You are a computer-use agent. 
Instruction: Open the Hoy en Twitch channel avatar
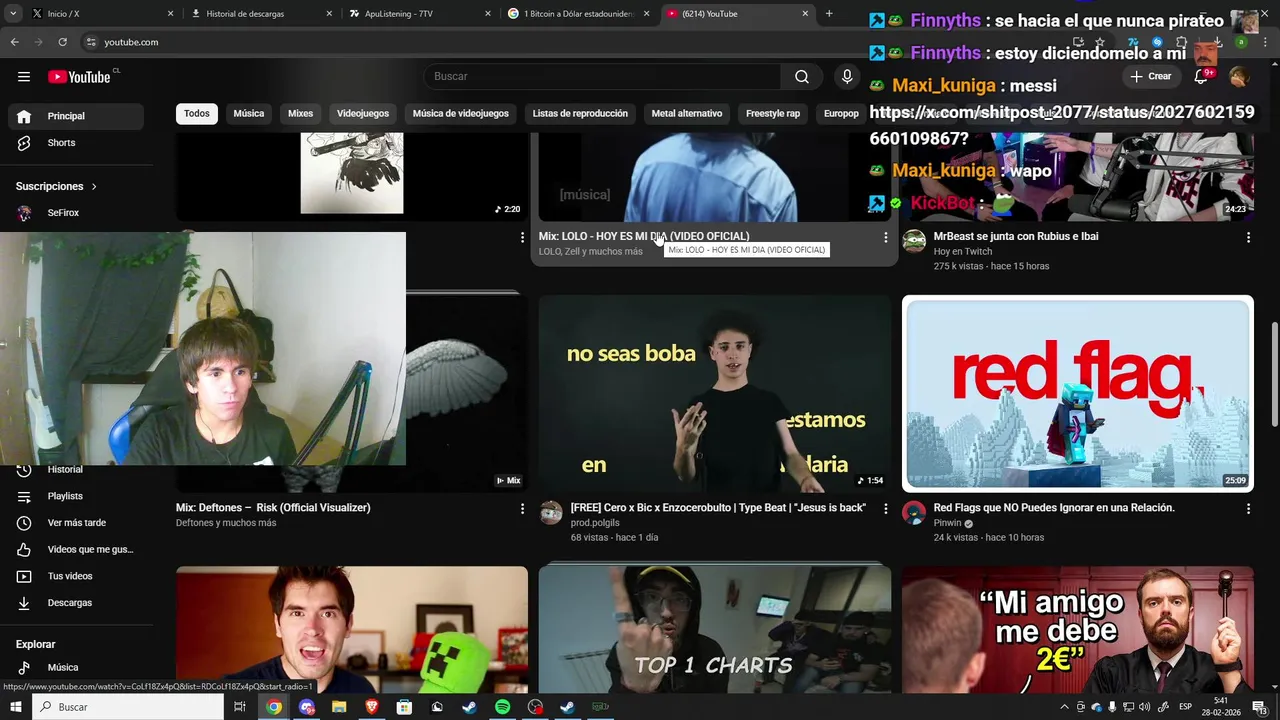pos(914,241)
